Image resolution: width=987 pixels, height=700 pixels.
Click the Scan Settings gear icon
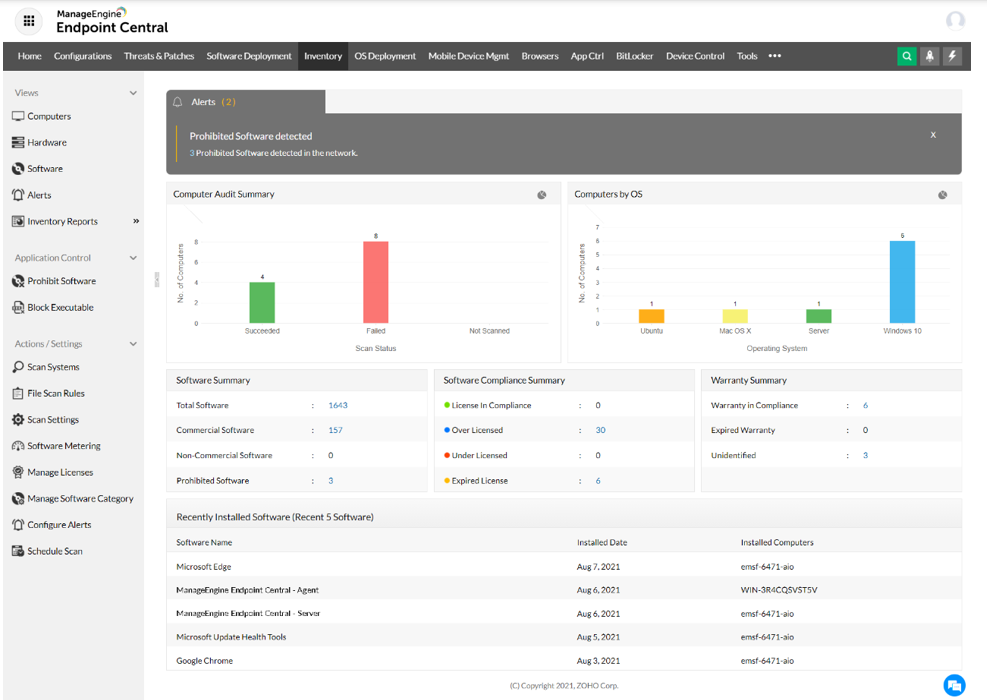[18, 420]
